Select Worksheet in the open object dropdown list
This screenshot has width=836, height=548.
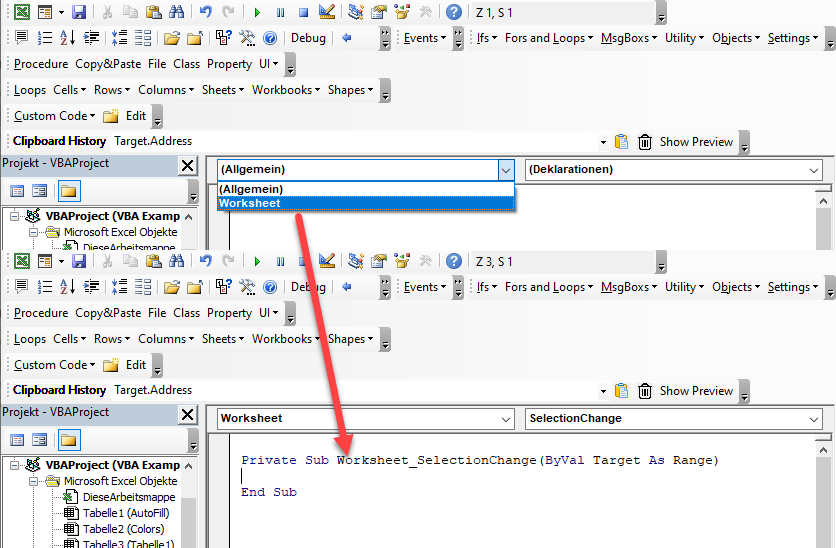(x=366, y=203)
